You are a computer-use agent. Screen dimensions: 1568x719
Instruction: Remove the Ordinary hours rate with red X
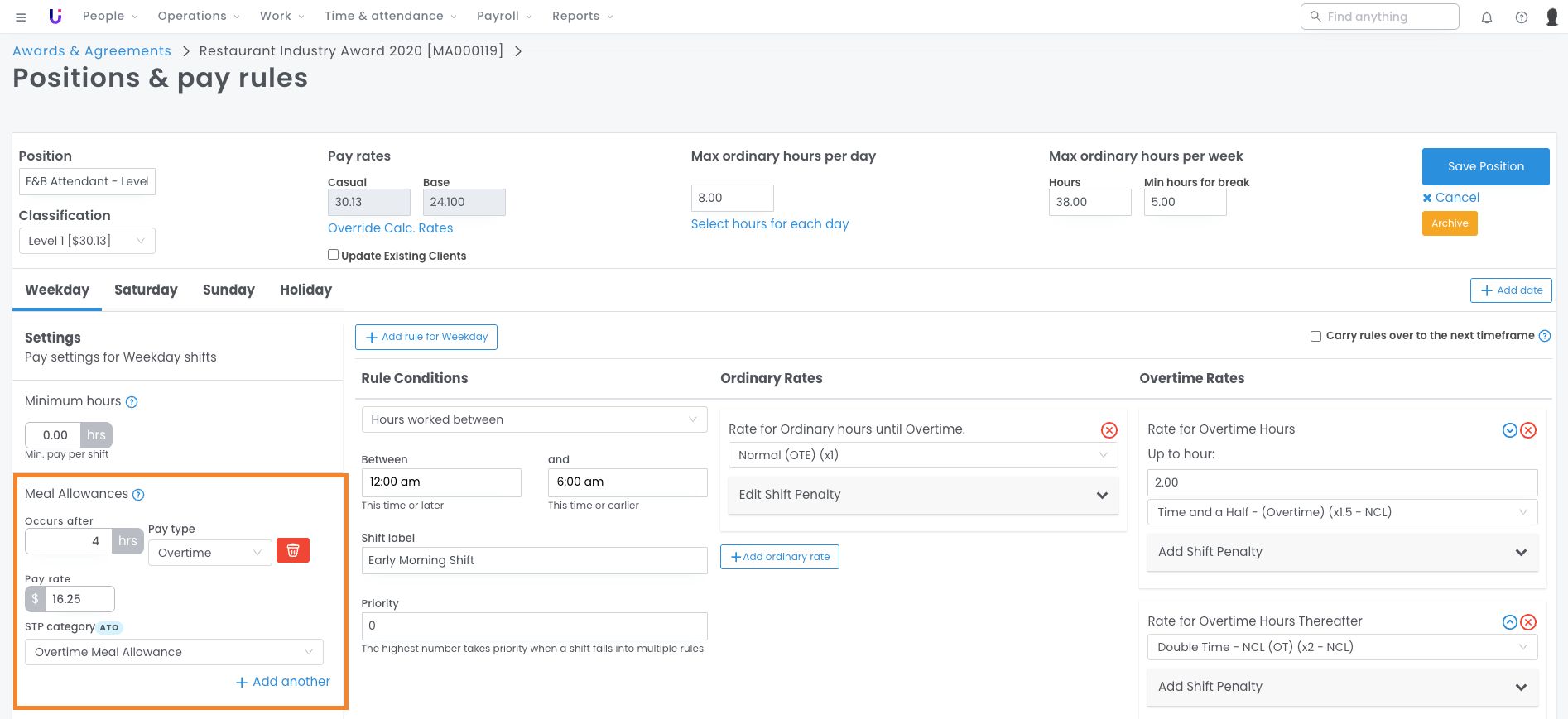[x=1109, y=429]
